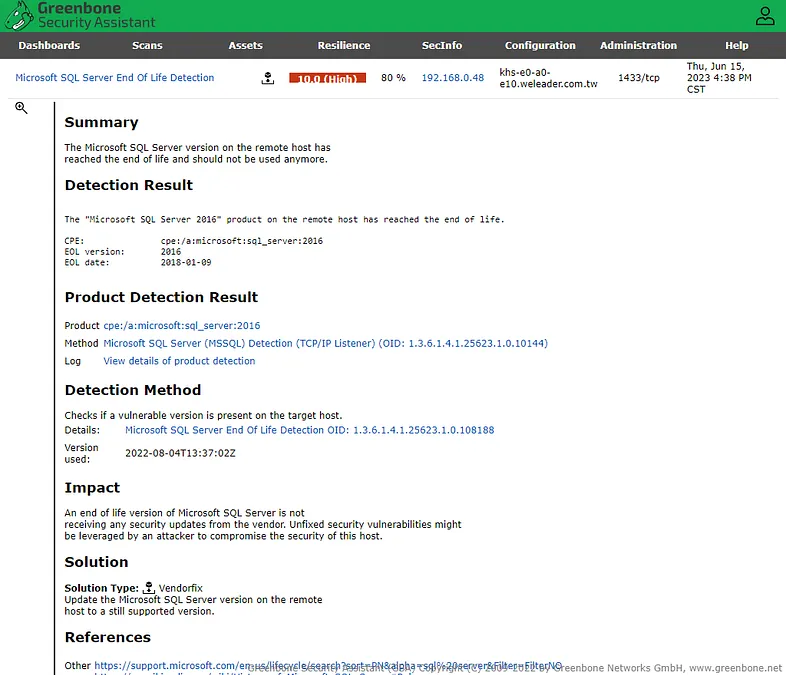This screenshot has height=675, width=786.
Task: Click the References heading
Action: (108, 637)
